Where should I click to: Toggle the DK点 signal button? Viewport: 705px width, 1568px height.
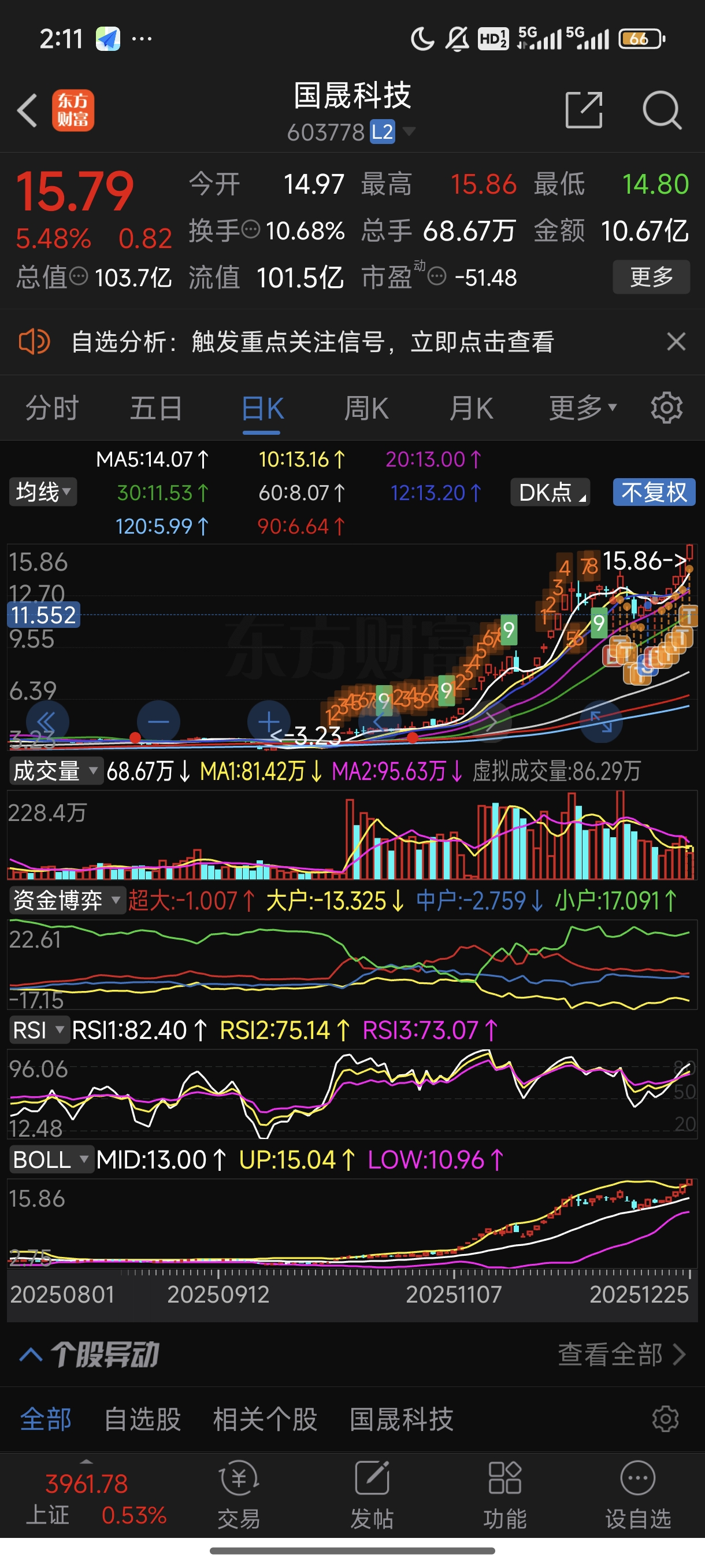(x=550, y=492)
